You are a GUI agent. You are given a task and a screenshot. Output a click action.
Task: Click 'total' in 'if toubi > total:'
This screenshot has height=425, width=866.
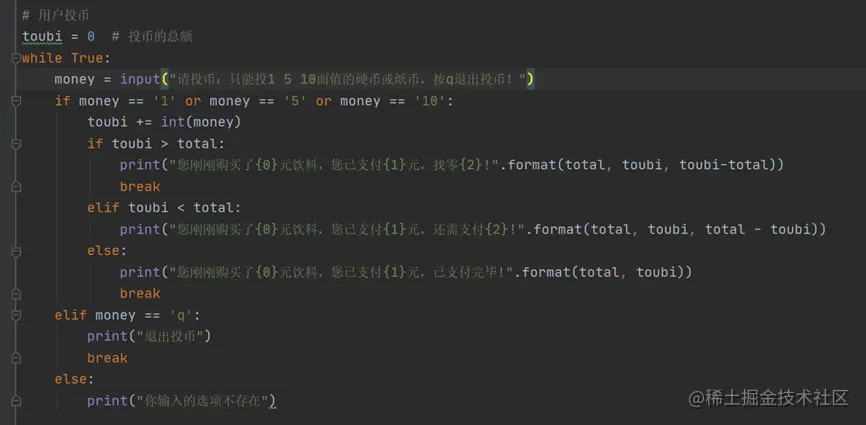click(197, 144)
